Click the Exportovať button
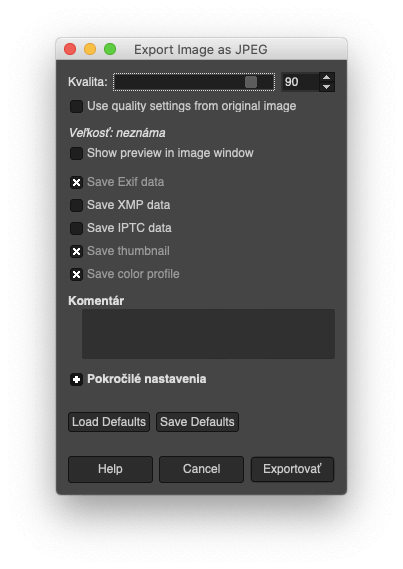This screenshot has height=569, width=403. [292, 469]
